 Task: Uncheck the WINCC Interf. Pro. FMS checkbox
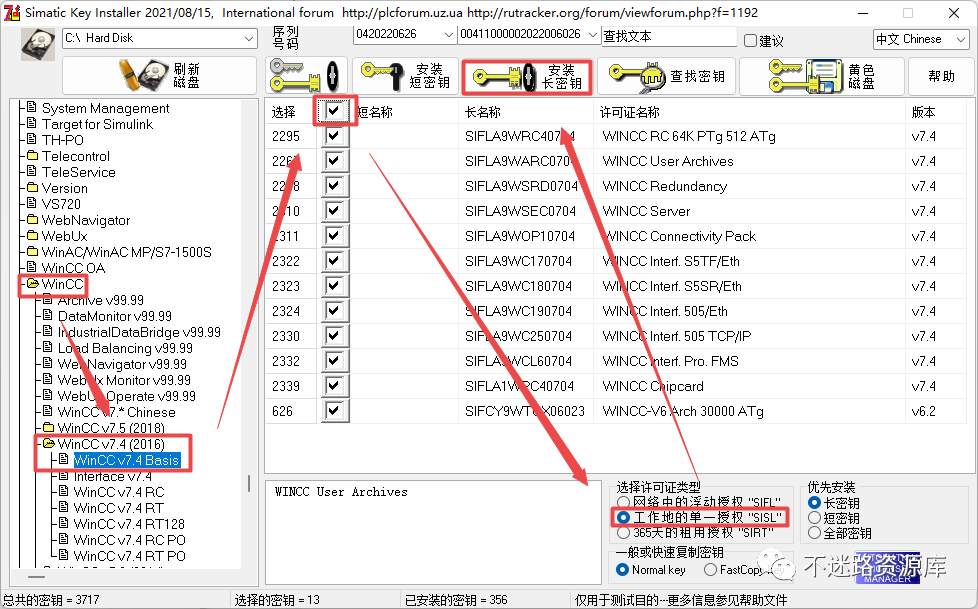334,360
